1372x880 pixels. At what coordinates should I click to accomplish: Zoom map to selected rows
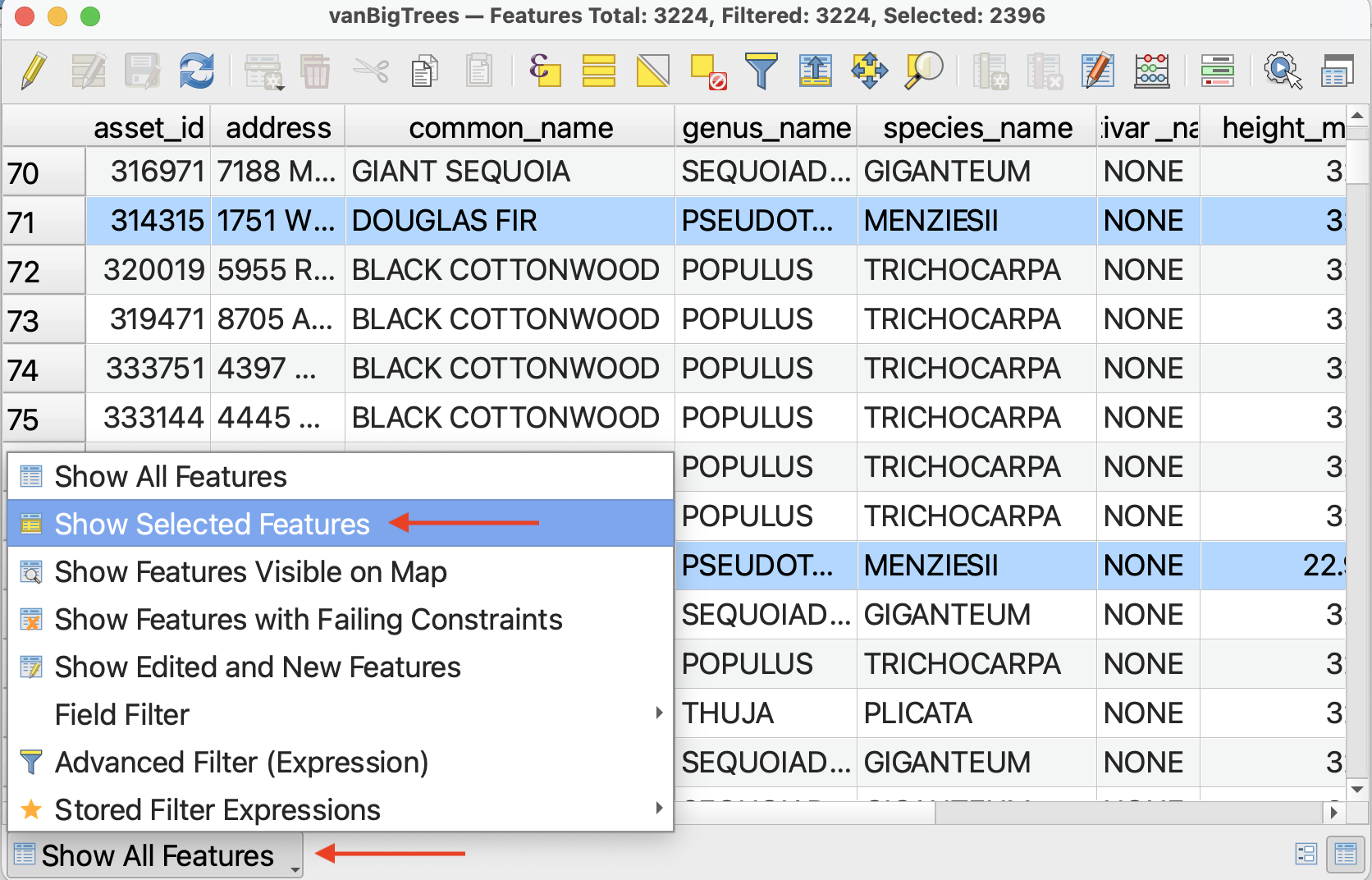923,71
